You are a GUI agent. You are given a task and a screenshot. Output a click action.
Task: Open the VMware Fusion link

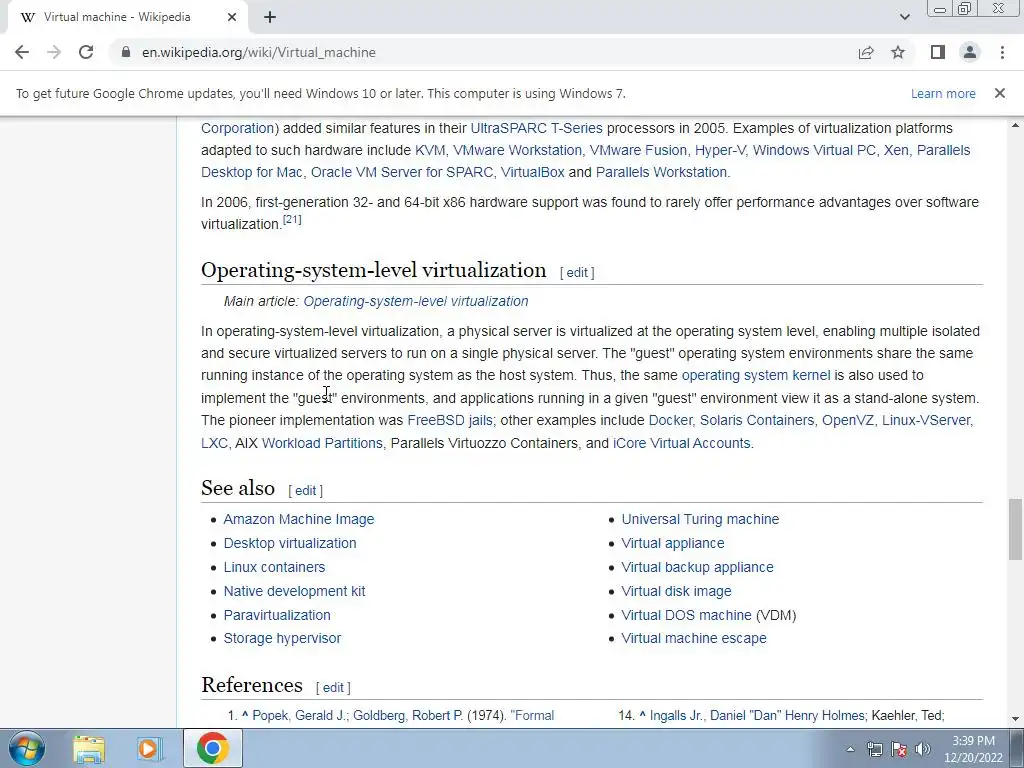638,150
